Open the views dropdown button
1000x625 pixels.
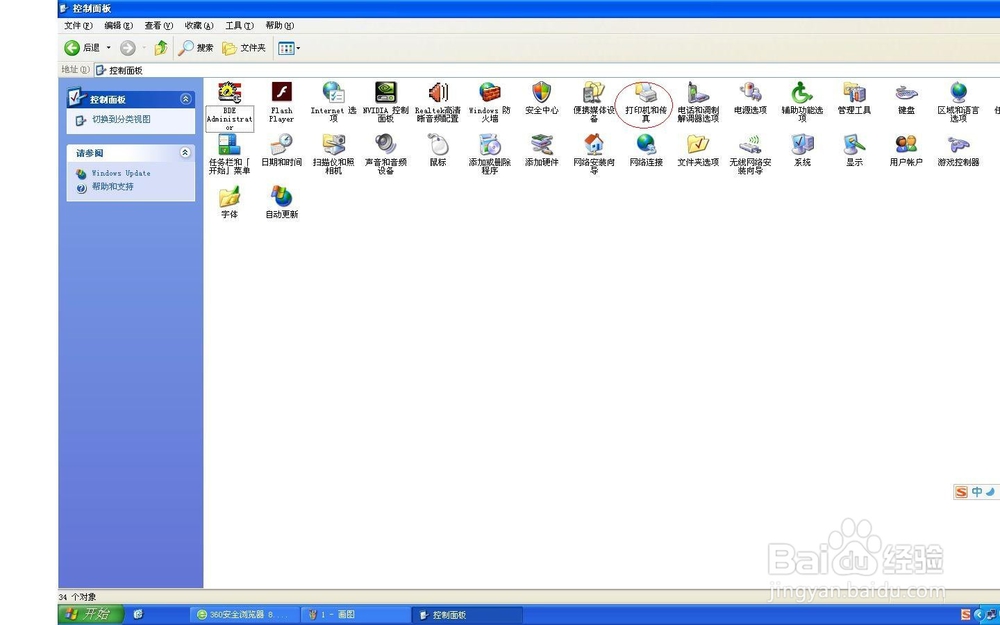289,48
